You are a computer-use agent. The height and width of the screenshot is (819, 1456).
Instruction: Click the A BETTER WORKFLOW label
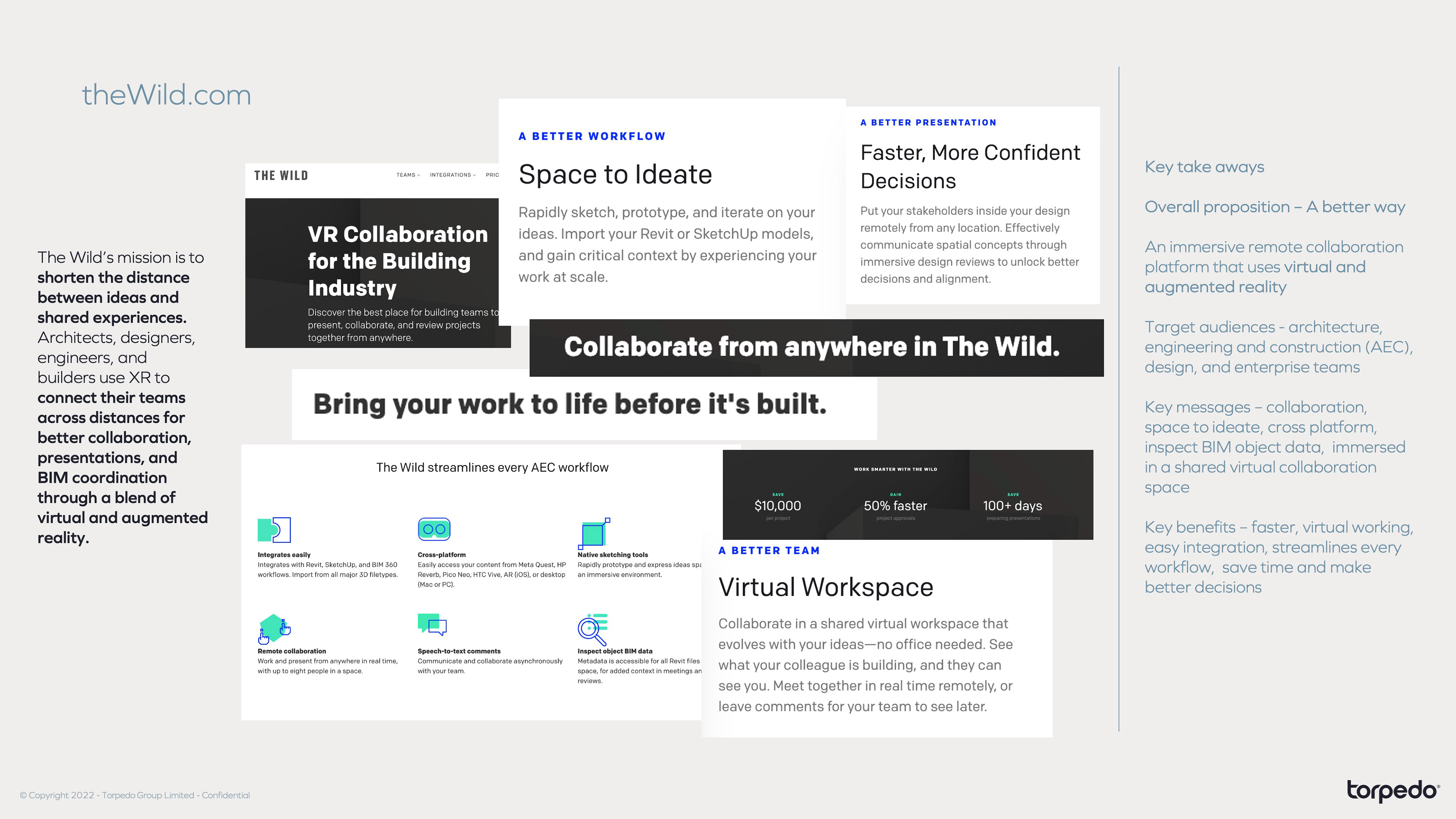click(592, 136)
